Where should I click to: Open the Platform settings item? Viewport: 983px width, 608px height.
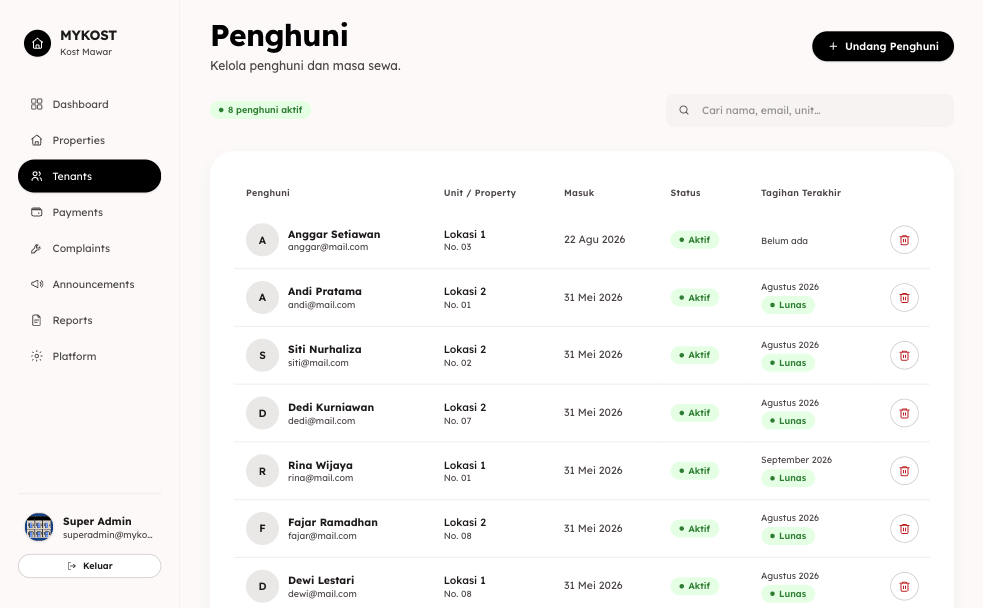click(x=89, y=356)
